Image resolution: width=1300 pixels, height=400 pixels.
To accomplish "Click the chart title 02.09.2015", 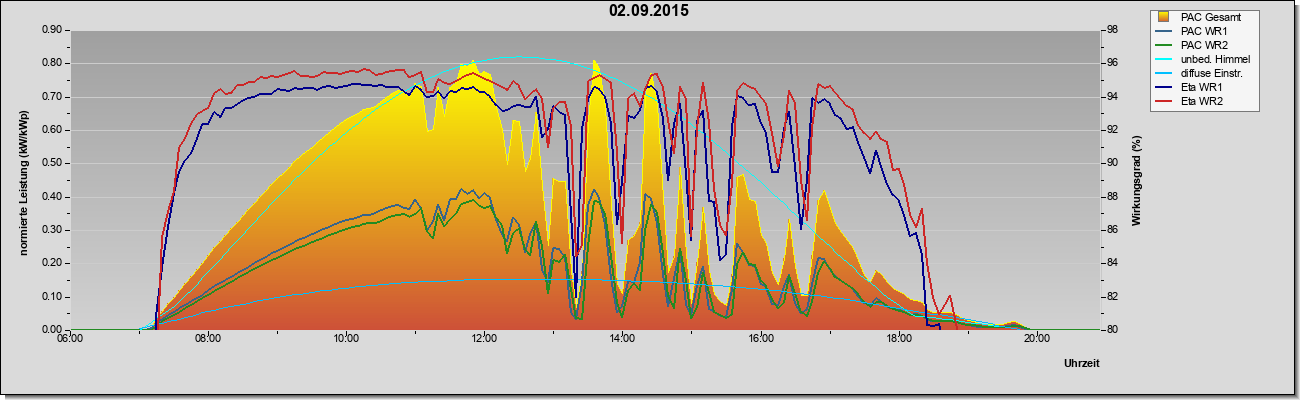I will (x=649, y=11).
